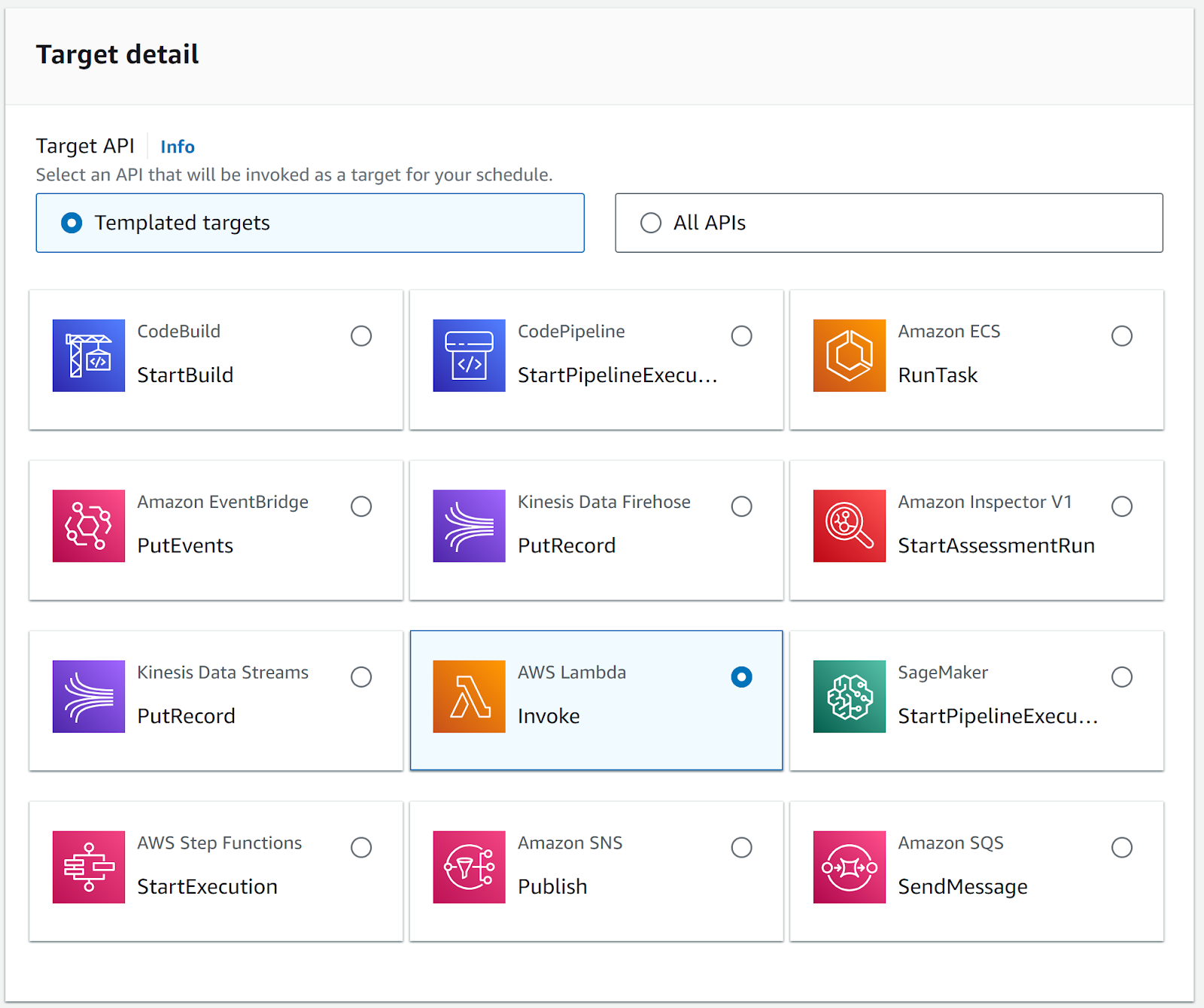Image resolution: width=1204 pixels, height=1008 pixels.
Task: Click the Amazon EventBridge icon
Action: 89,526
